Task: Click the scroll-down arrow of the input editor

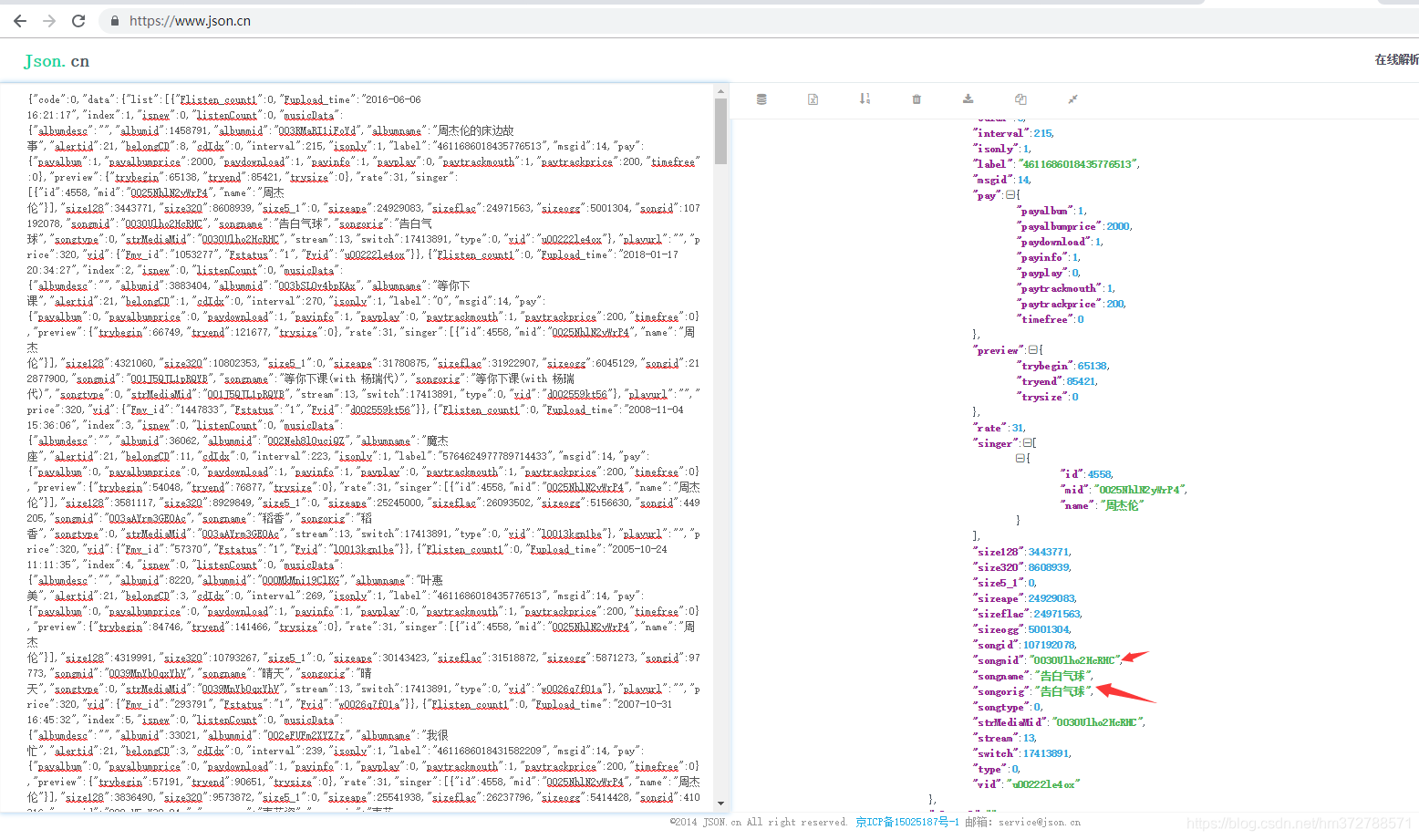Action: [x=720, y=804]
